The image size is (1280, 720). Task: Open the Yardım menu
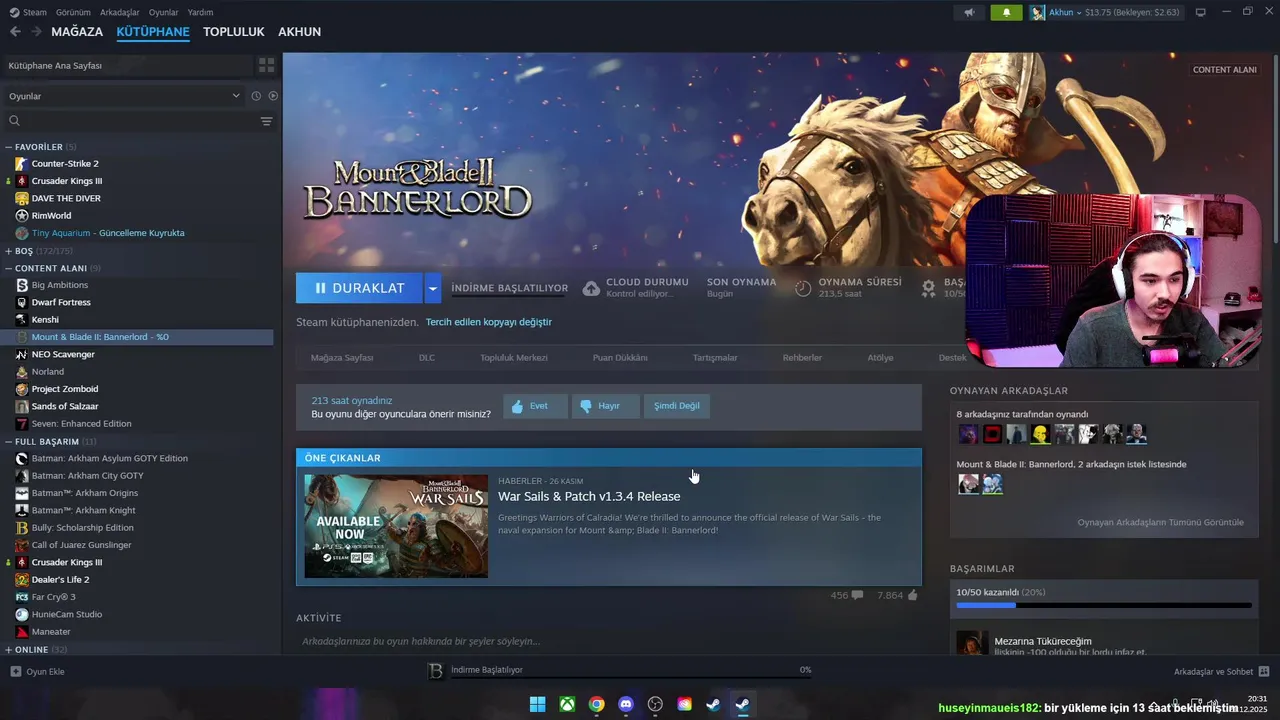click(200, 12)
